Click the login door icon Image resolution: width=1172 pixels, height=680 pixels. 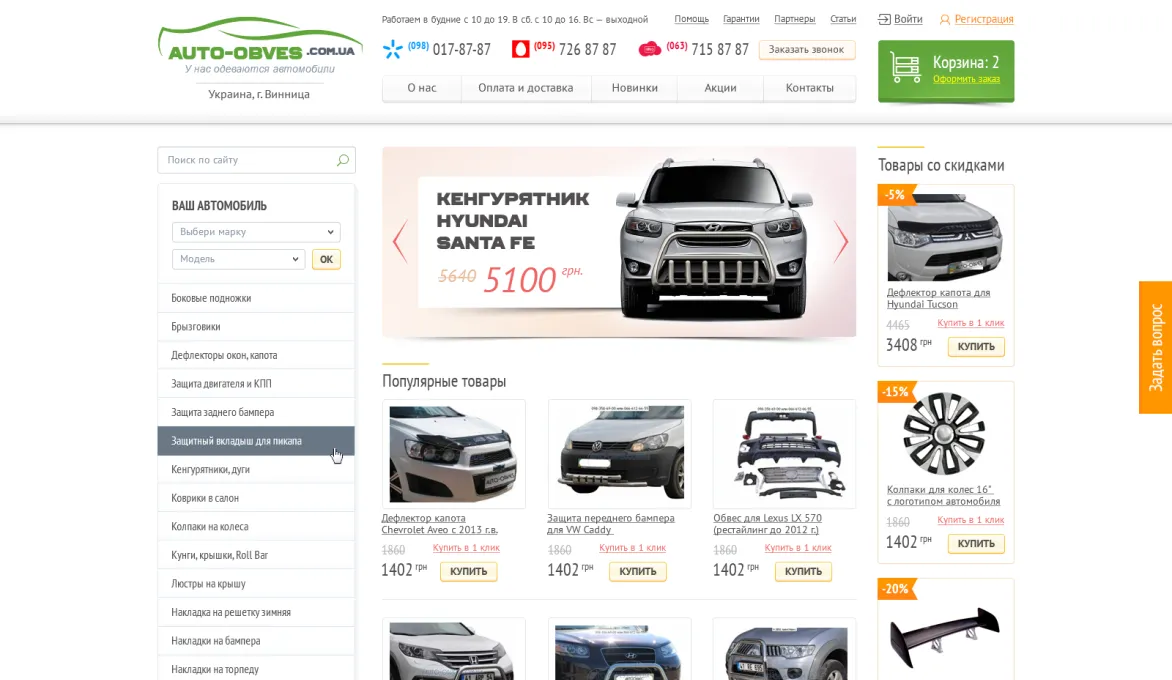point(884,19)
